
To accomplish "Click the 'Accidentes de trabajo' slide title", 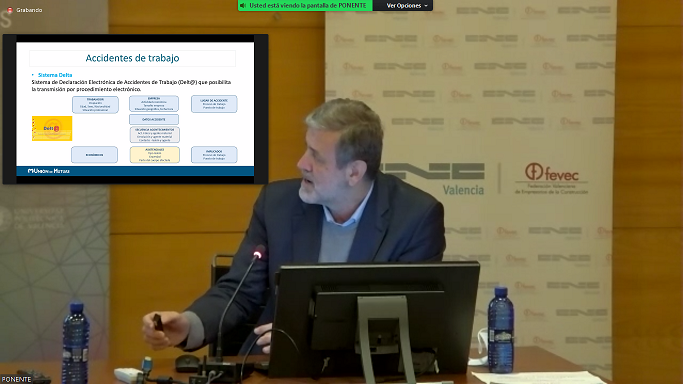I will [x=132, y=58].
